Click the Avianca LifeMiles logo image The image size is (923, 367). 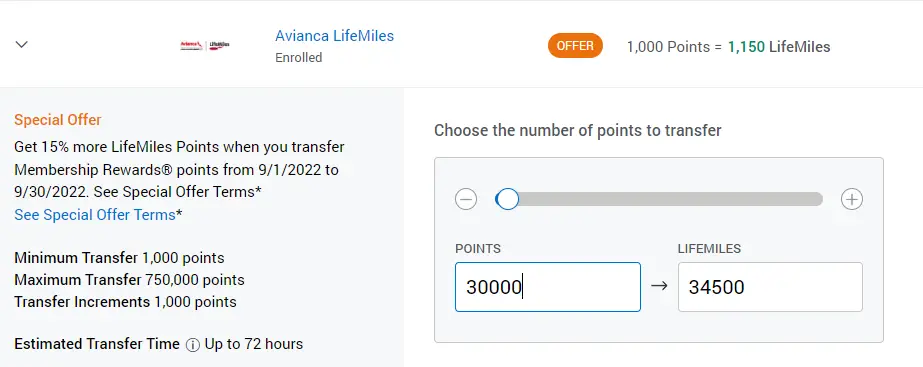[x=205, y=45]
